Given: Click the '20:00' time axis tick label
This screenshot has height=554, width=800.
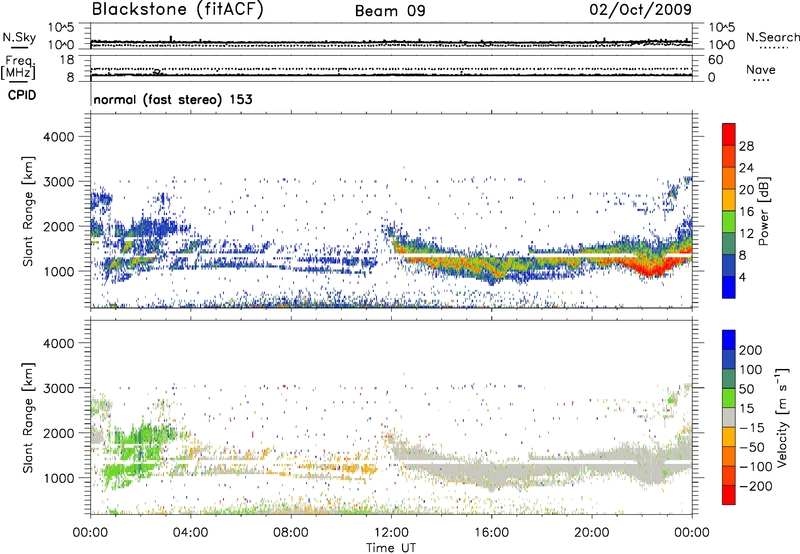Looking at the screenshot, I should (592, 533).
